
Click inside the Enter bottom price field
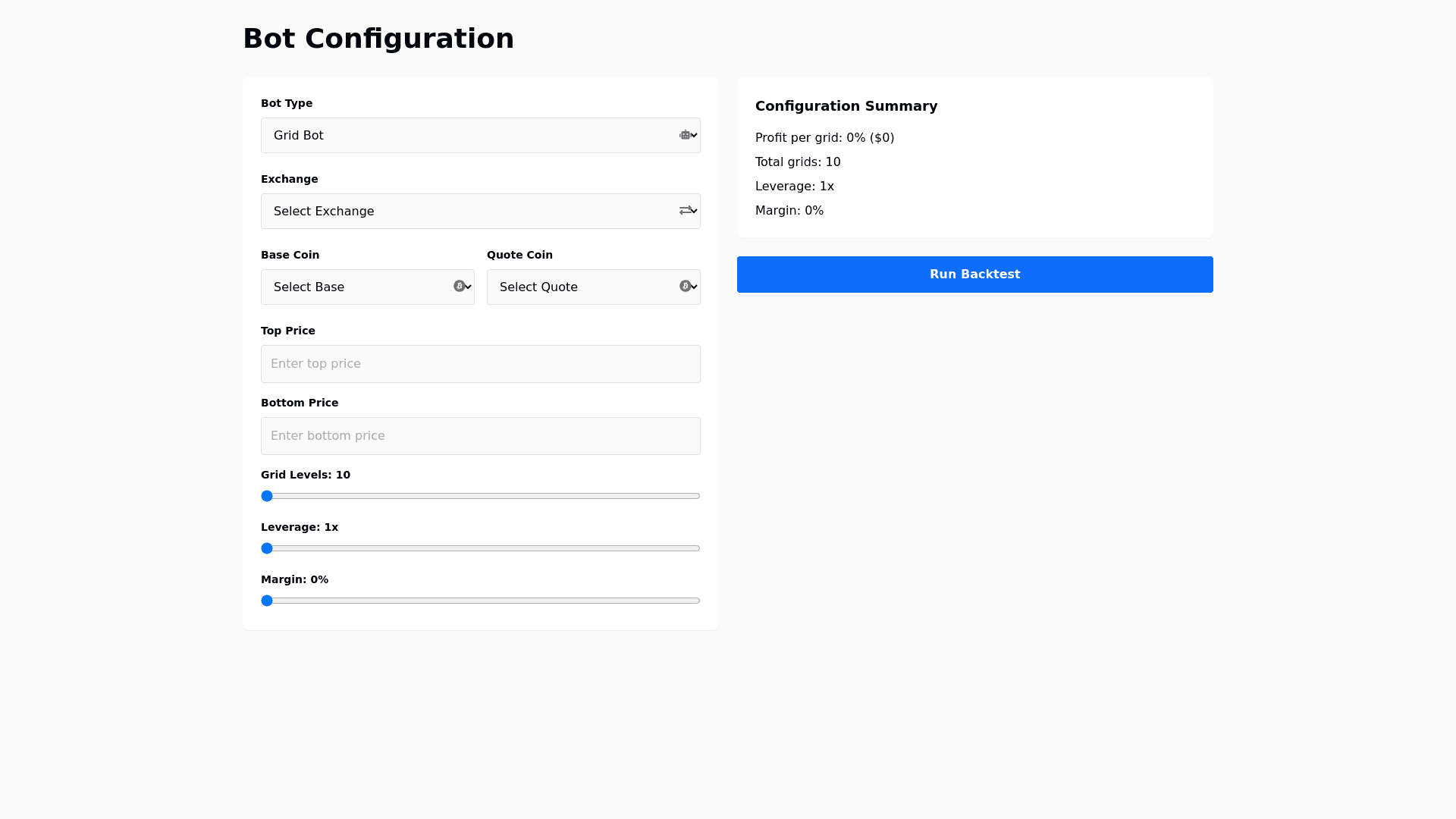click(x=480, y=436)
